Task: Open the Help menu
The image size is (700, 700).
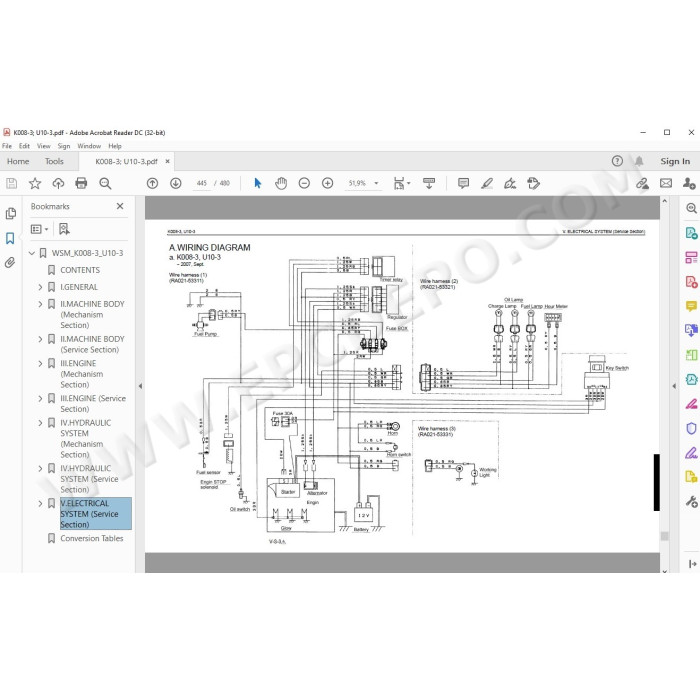Action: [x=115, y=146]
